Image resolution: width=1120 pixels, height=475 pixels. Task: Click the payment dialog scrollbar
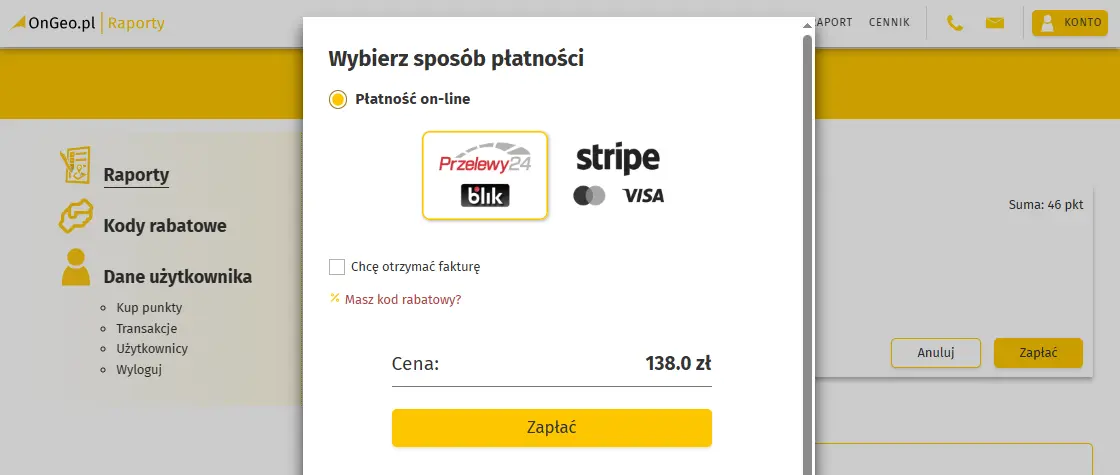[807, 250]
